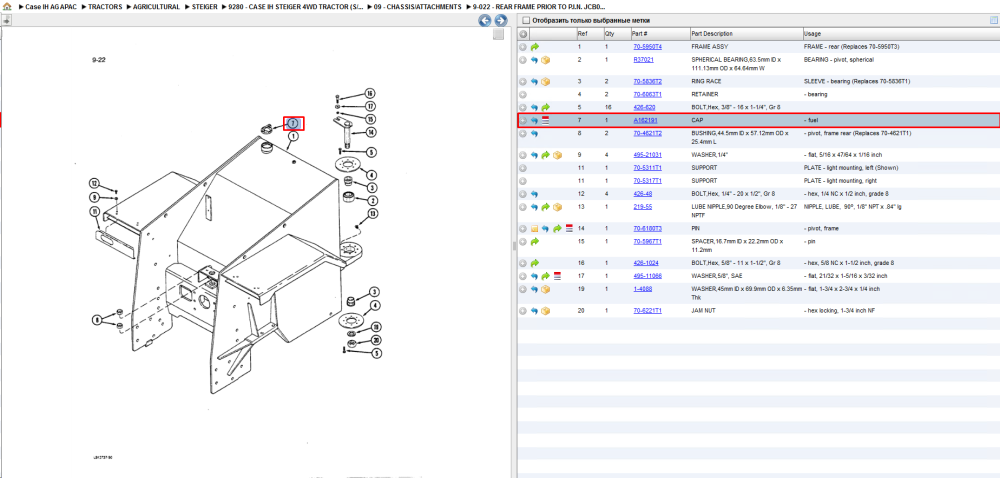Click green arrow on BOLT 426-1024 row
Screen dimensions: 1000x478
(x=534, y=263)
